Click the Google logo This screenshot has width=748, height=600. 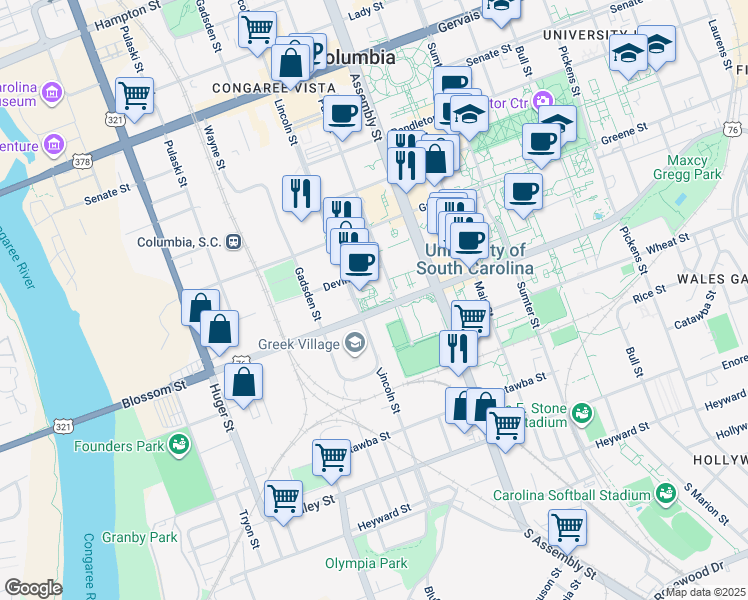pos(33,588)
